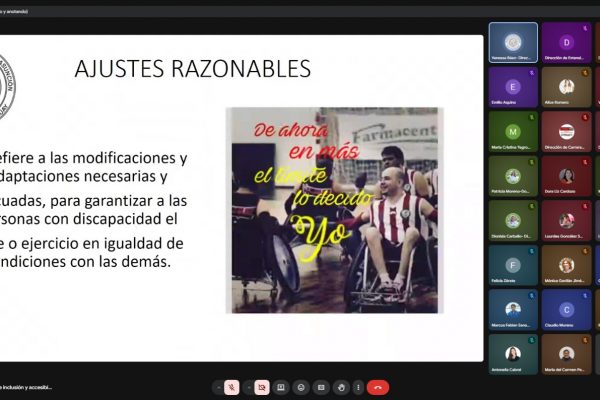Select María del Carmen participant tile
Viewport: 600px width, 400px height.
(566, 354)
